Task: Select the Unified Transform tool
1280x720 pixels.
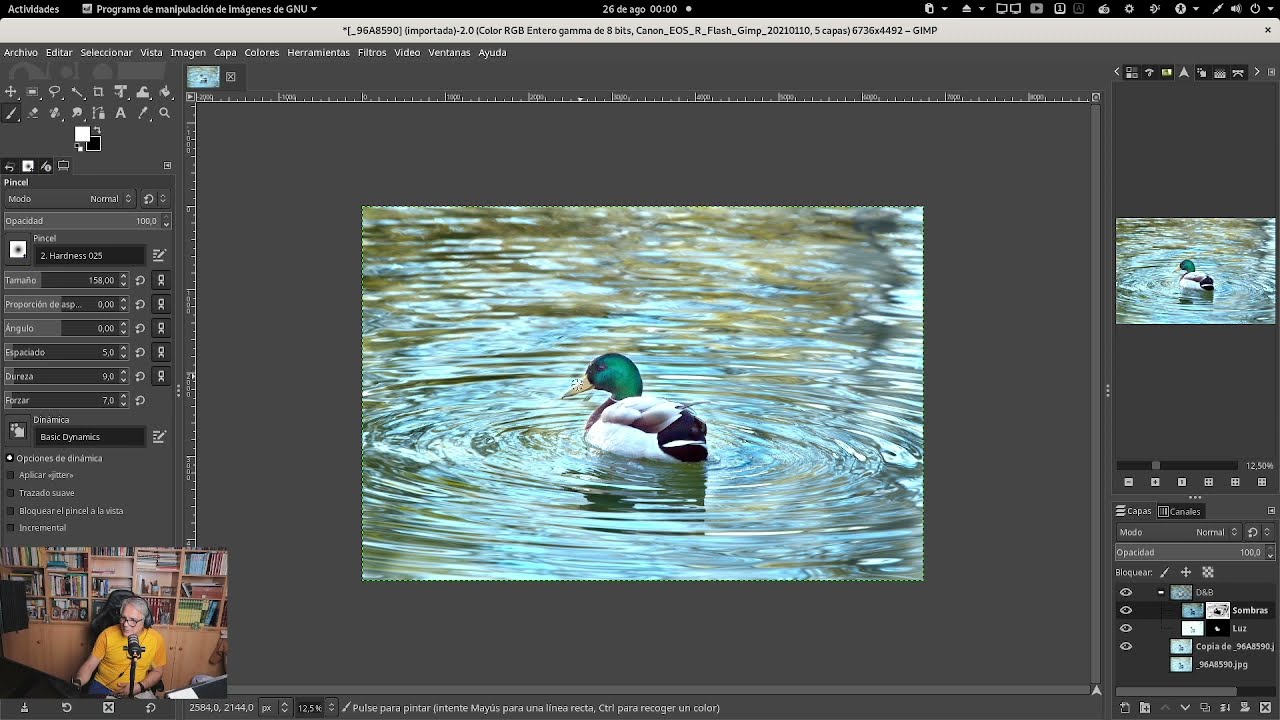Action: (x=121, y=92)
